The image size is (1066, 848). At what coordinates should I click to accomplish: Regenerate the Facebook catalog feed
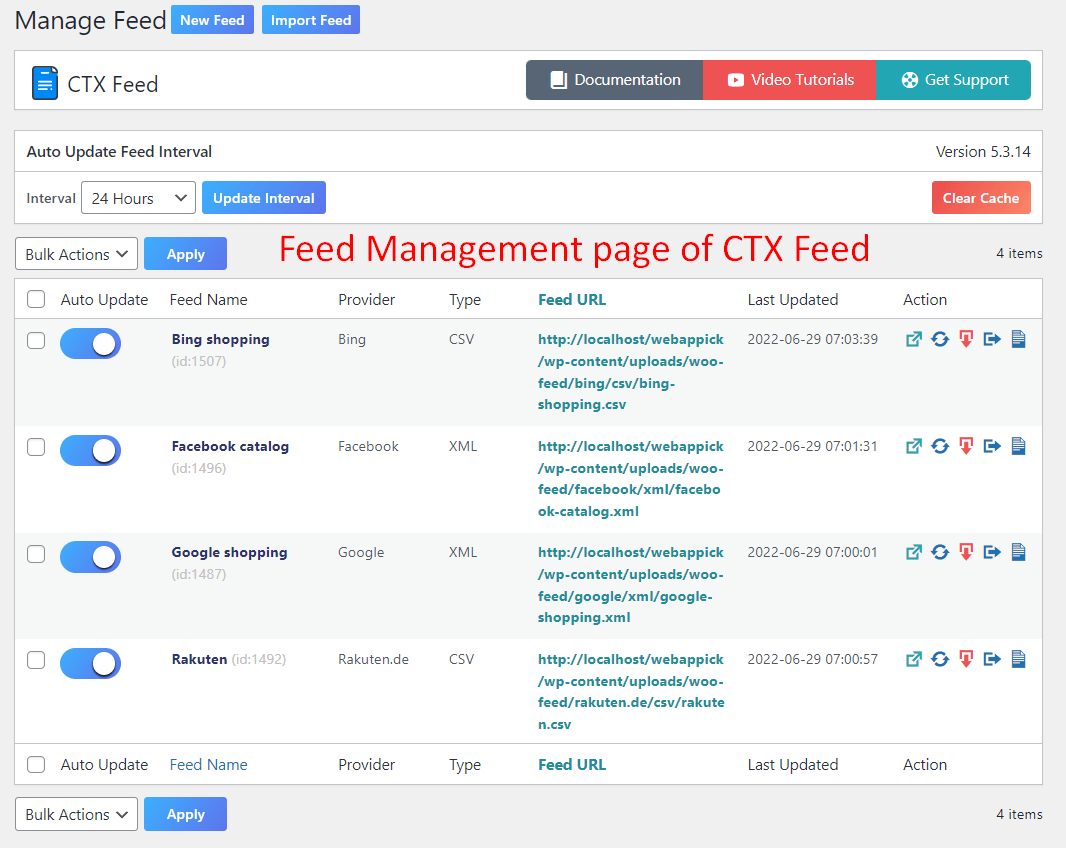tap(939, 446)
